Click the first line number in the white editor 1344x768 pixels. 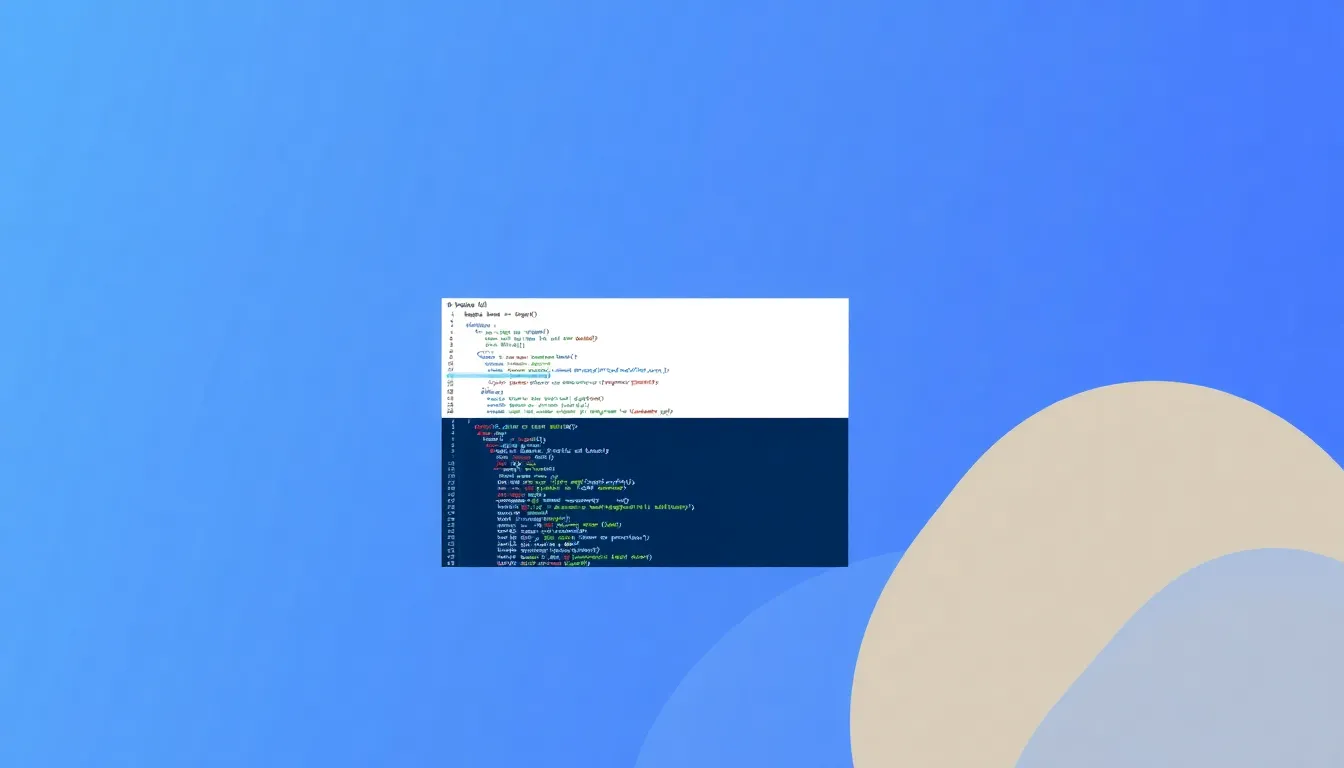452,314
